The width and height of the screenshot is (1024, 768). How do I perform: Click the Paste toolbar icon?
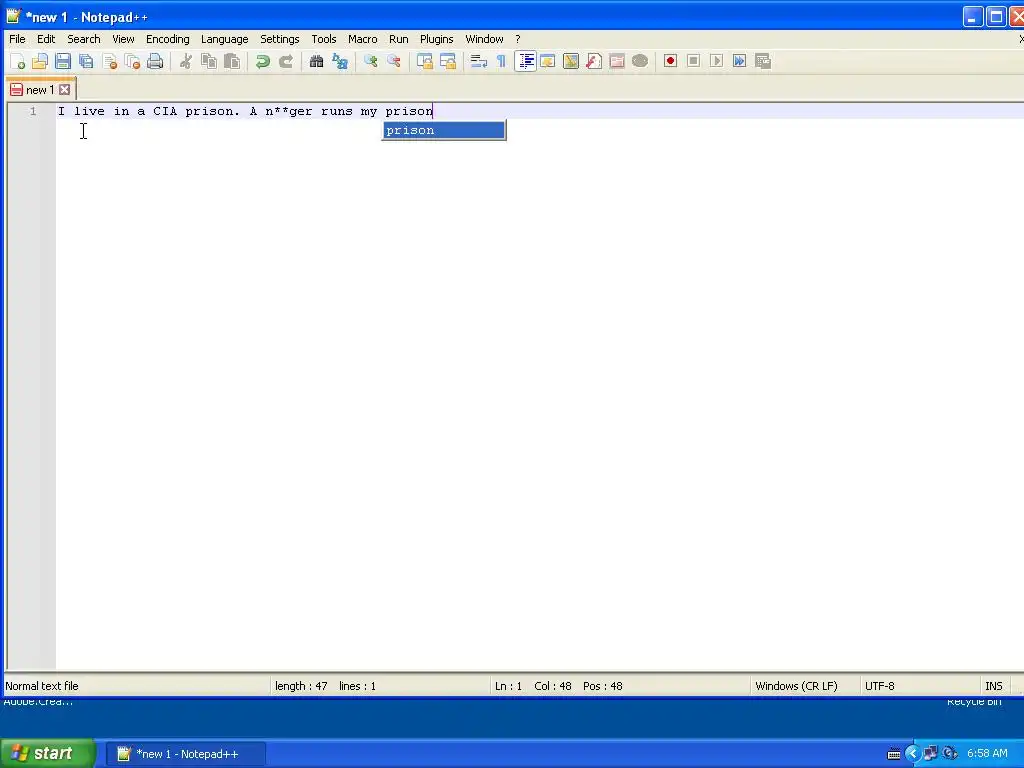point(232,61)
